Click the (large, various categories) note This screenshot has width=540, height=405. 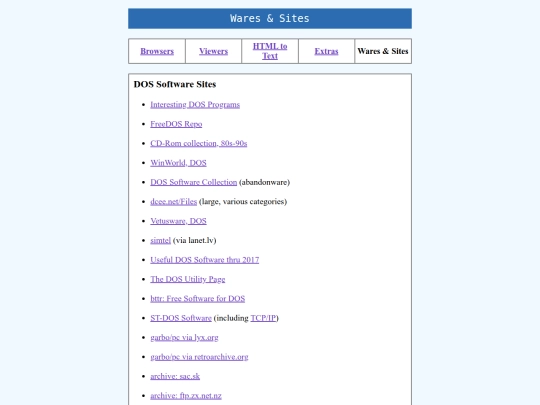coord(243,201)
